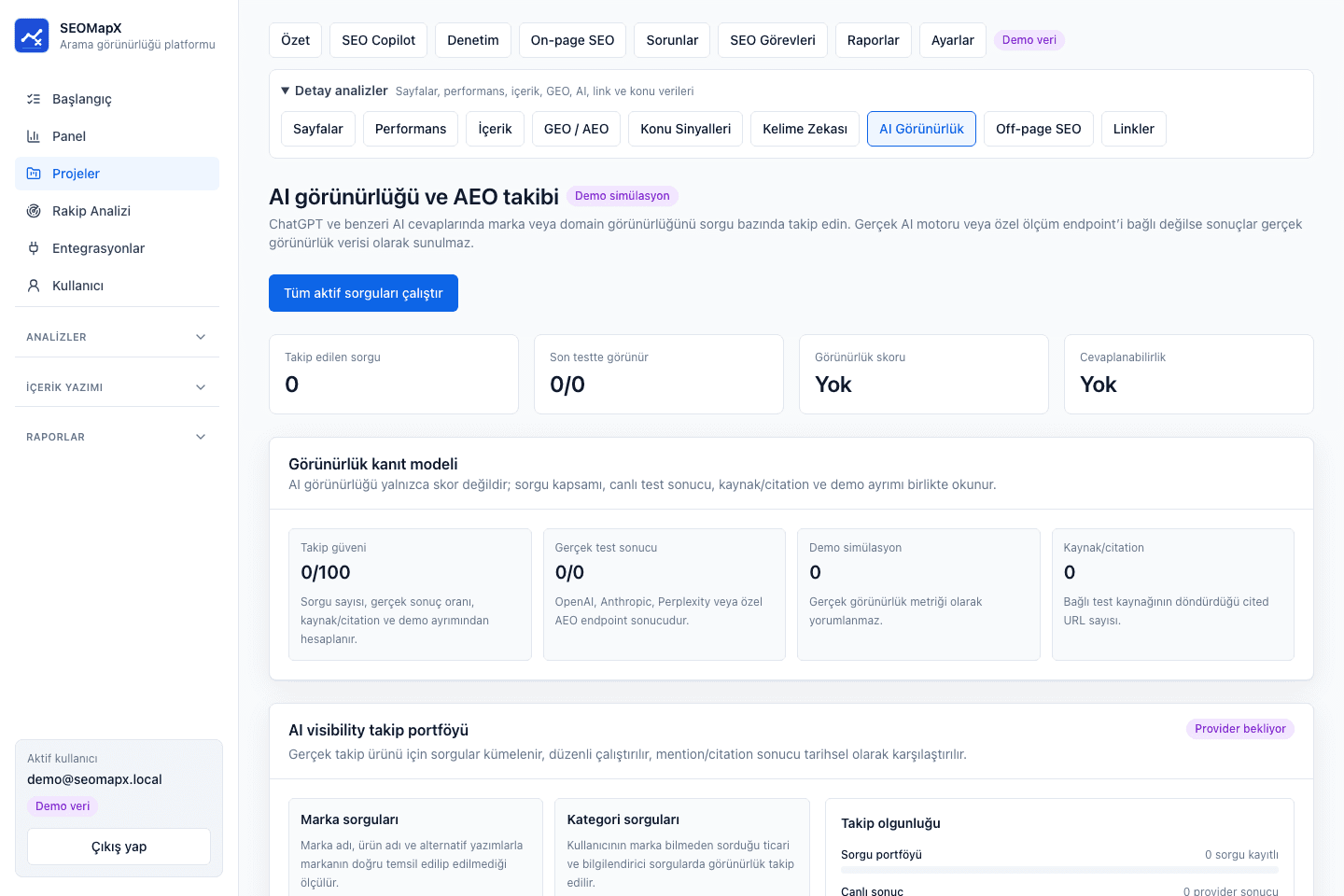Image resolution: width=1344 pixels, height=896 pixels.
Task: Switch to the İçerik sub-tab
Action: [496, 129]
